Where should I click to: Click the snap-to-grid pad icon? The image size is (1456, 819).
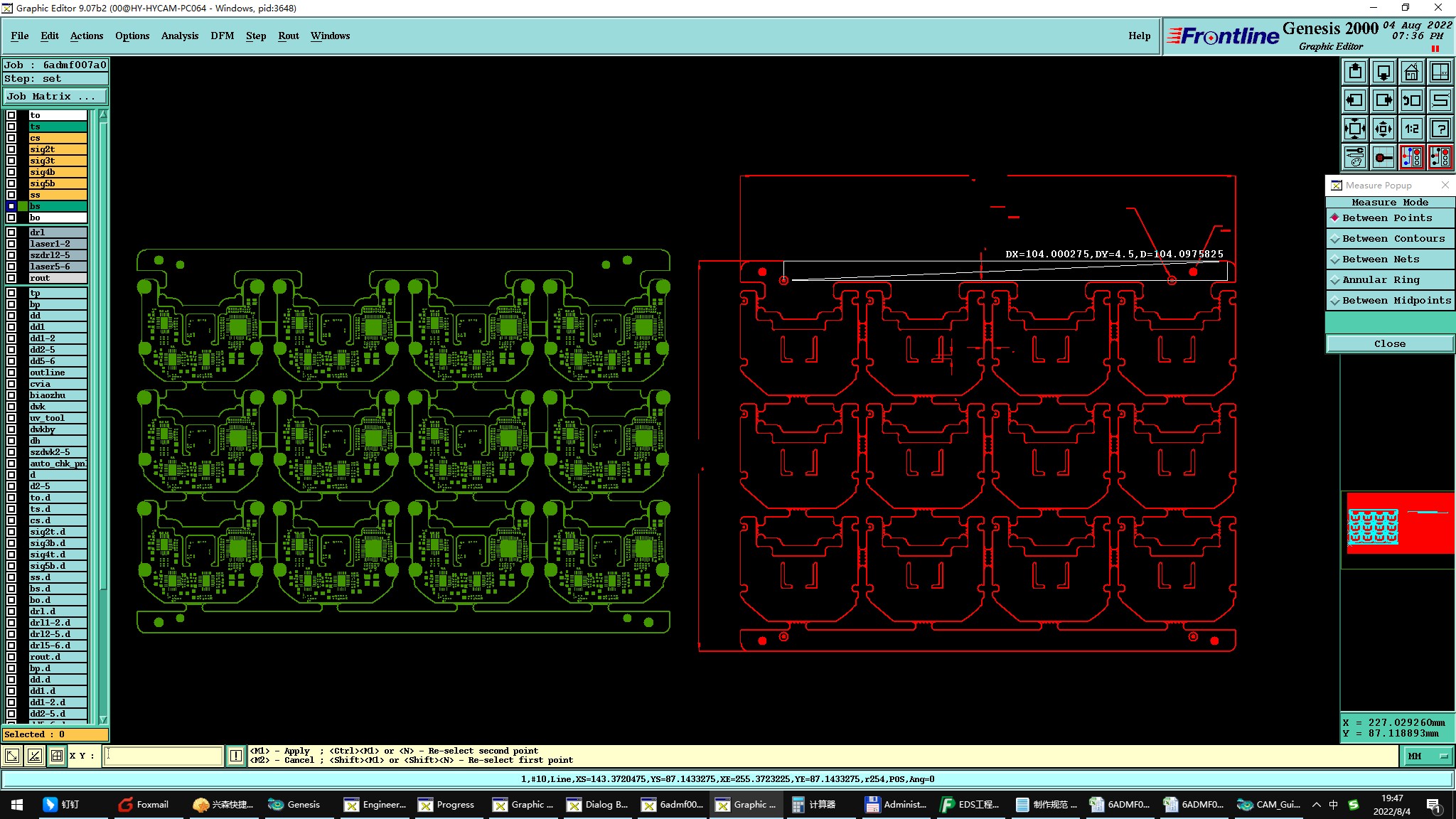click(x=1383, y=157)
